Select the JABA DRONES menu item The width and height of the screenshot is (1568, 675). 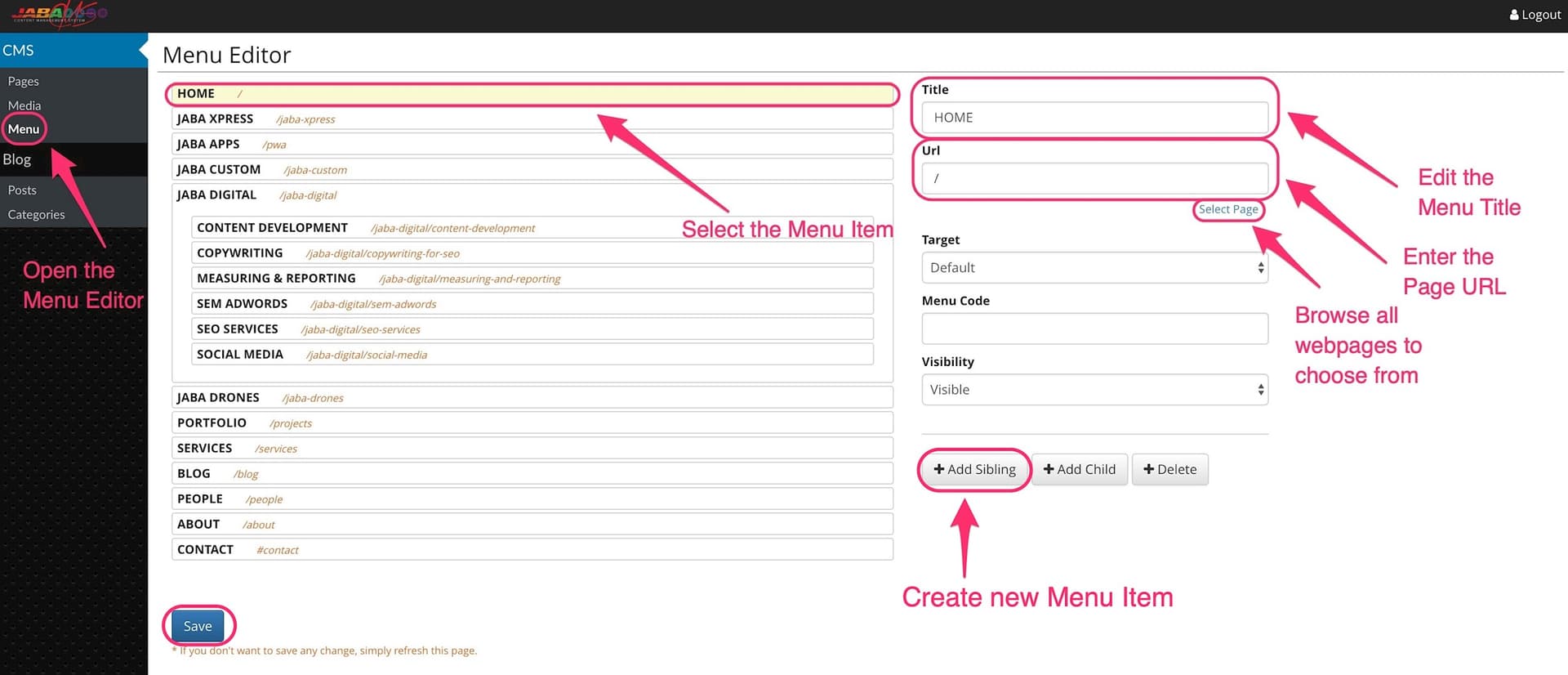(x=532, y=398)
